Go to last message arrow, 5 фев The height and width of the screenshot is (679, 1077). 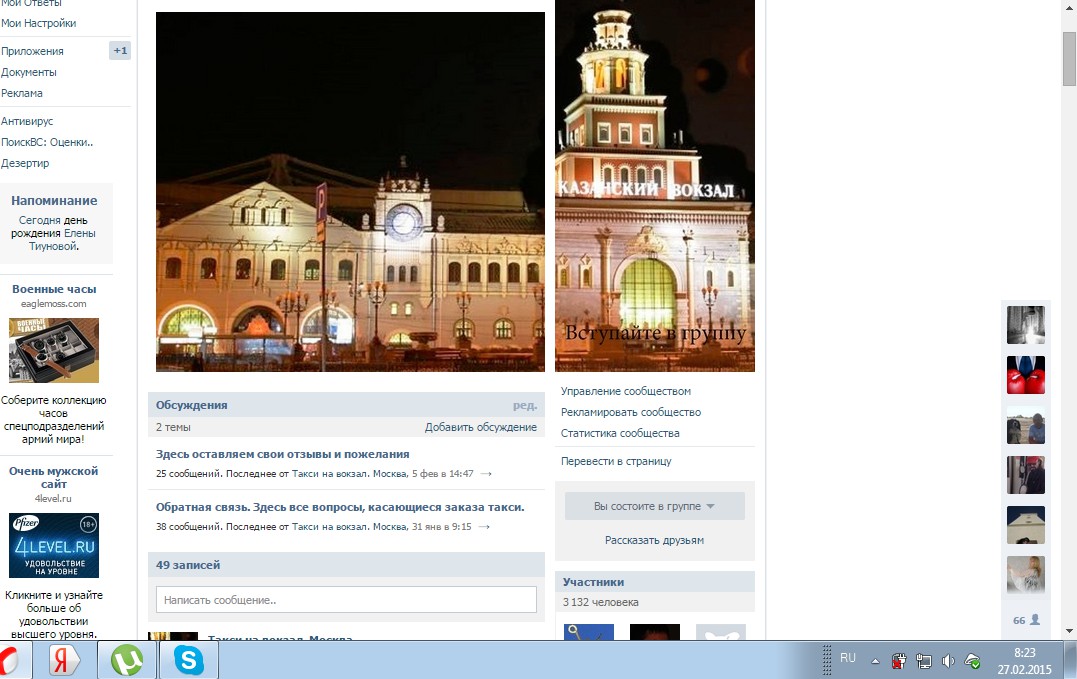pos(486,474)
